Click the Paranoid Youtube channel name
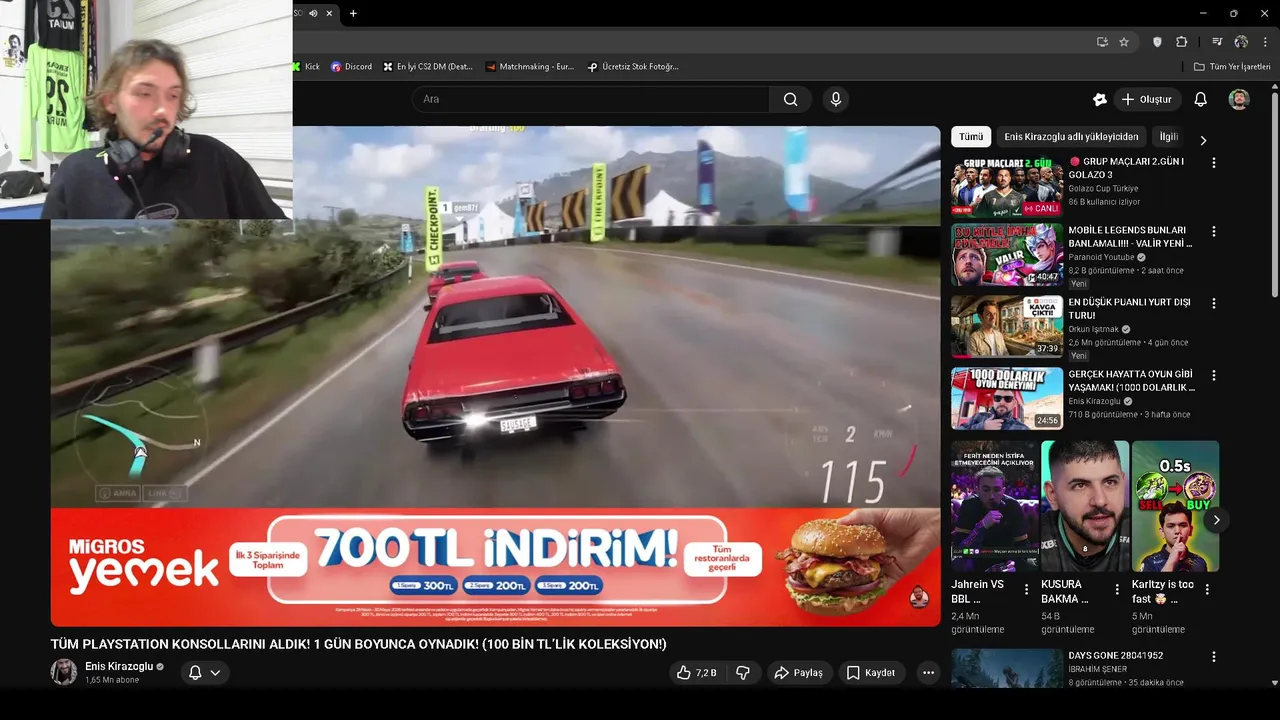 [1101, 257]
